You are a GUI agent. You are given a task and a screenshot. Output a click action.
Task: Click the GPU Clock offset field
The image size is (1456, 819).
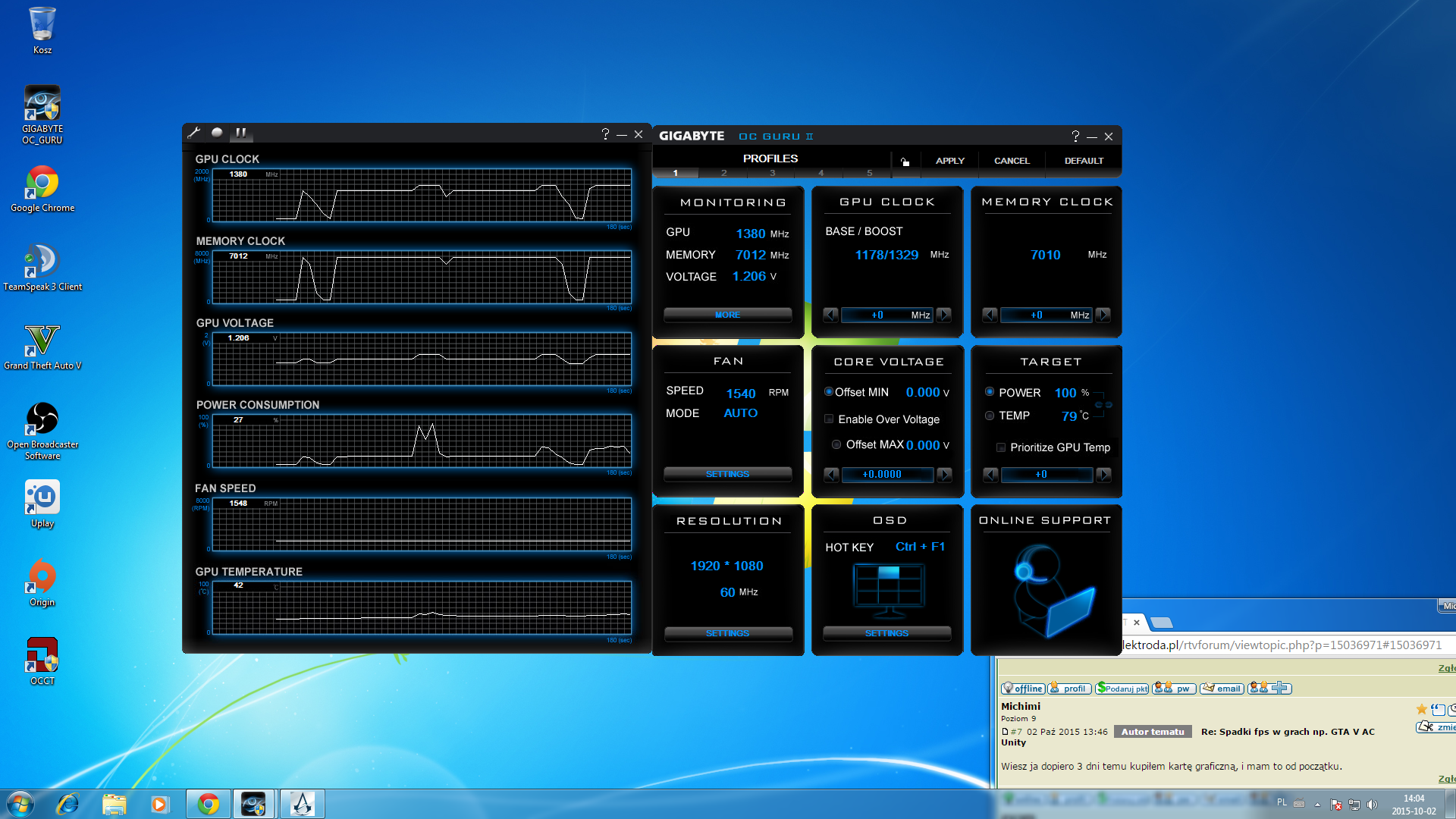coord(887,315)
